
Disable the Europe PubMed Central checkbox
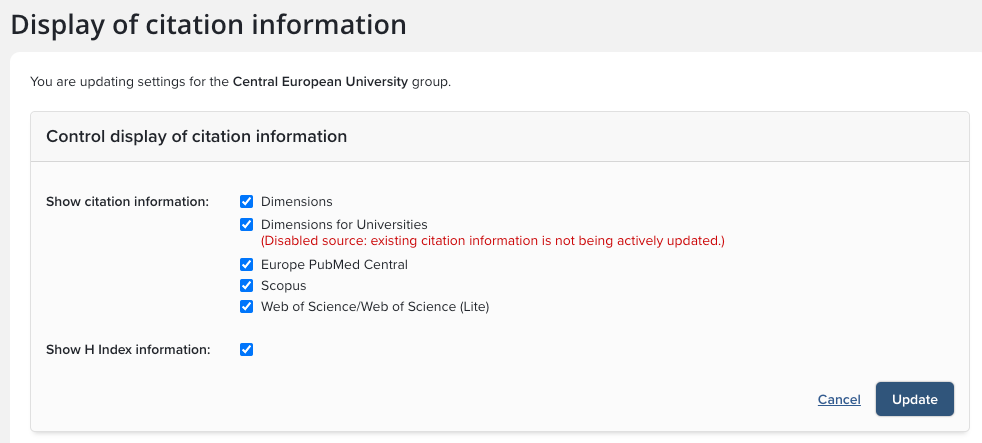click(x=247, y=265)
